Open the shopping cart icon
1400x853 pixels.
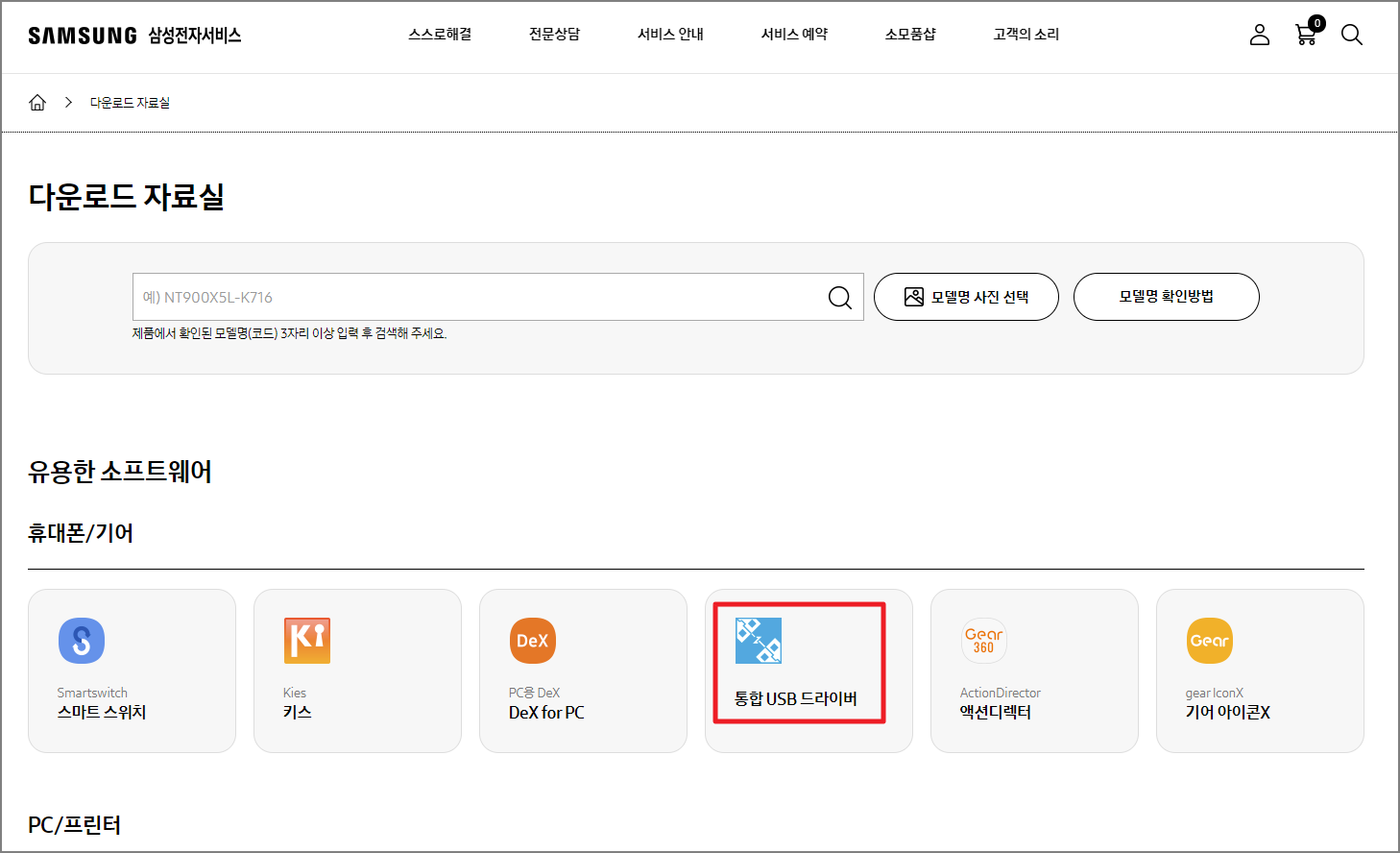(1306, 35)
